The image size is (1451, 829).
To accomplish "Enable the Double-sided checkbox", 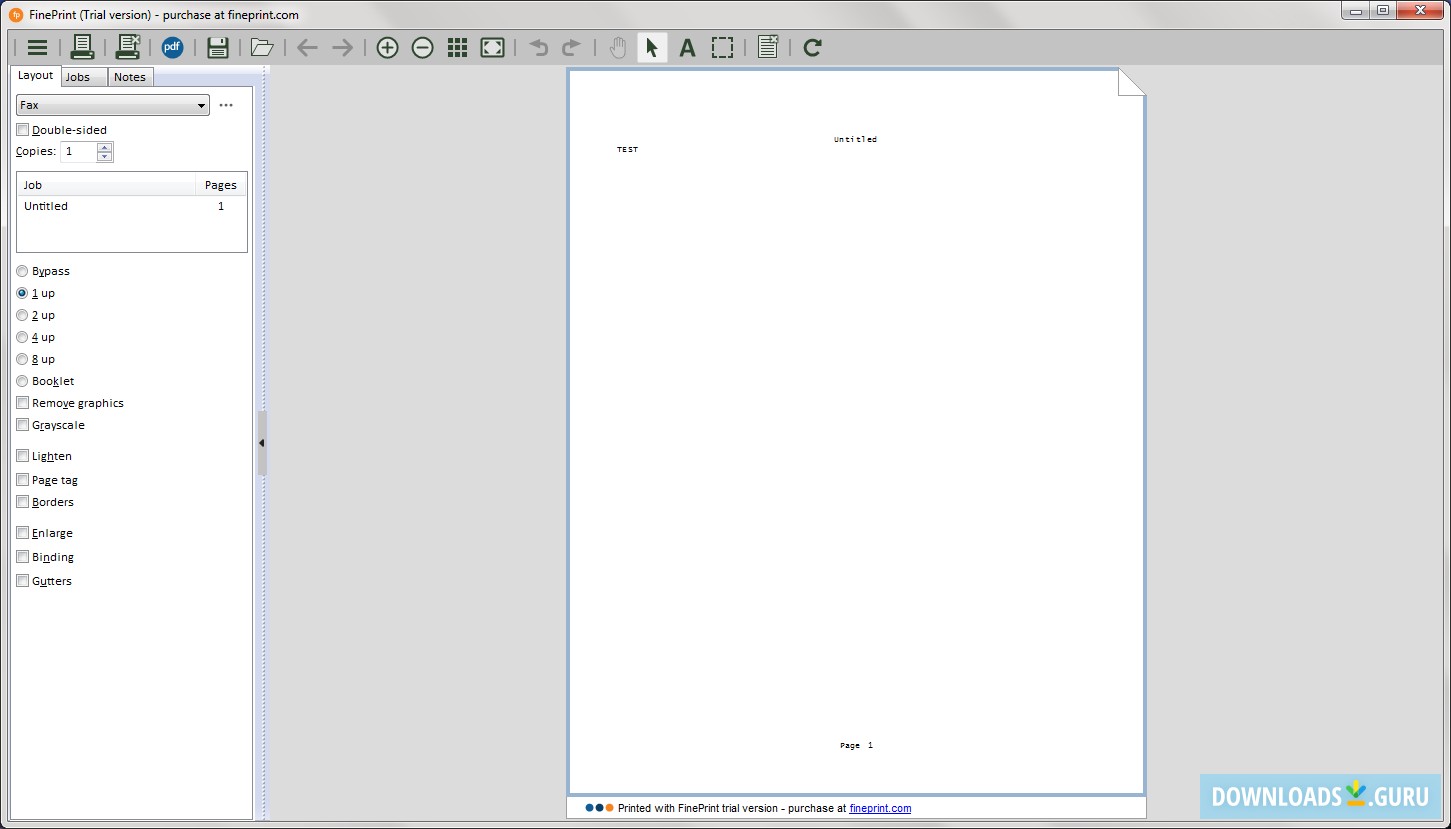I will pyautogui.click(x=23, y=130).
